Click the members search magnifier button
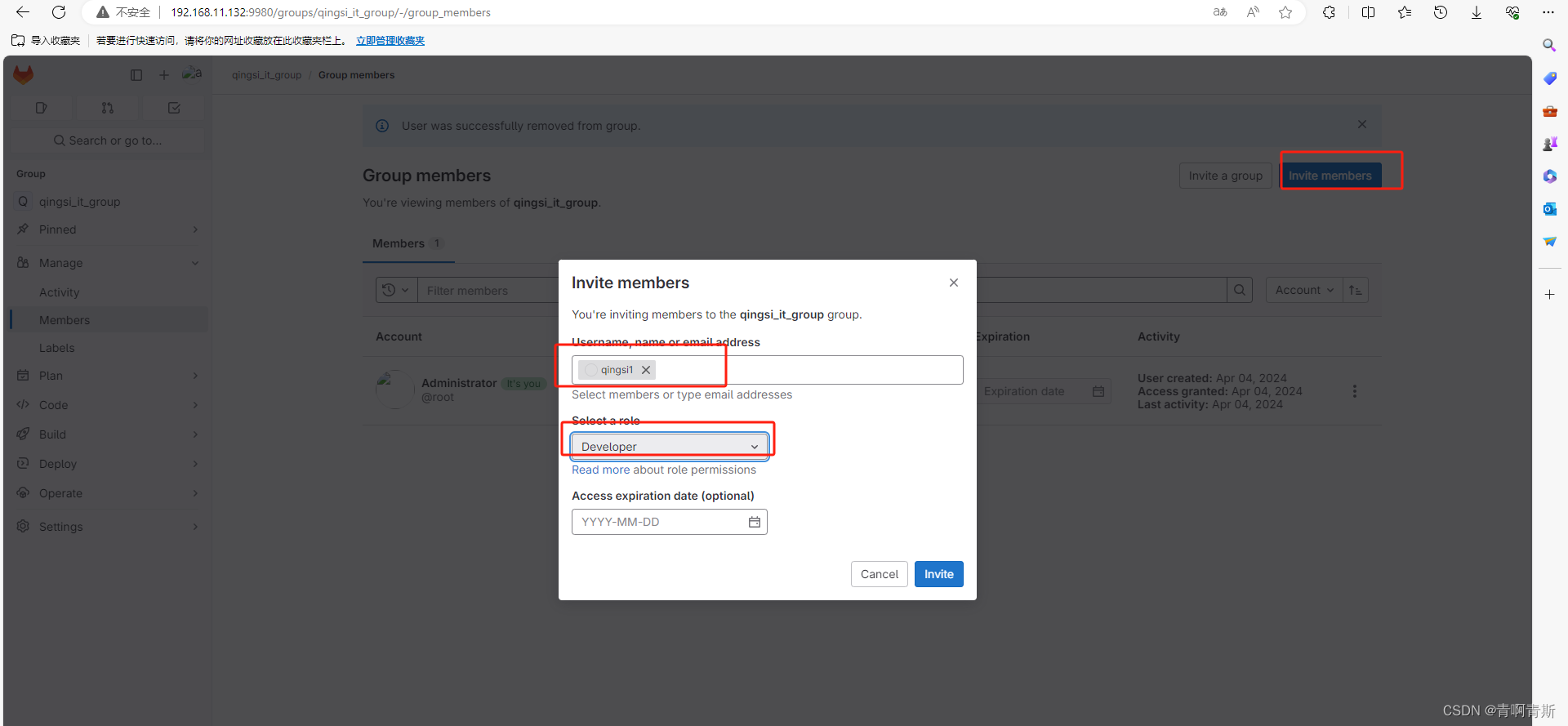 1240,290
